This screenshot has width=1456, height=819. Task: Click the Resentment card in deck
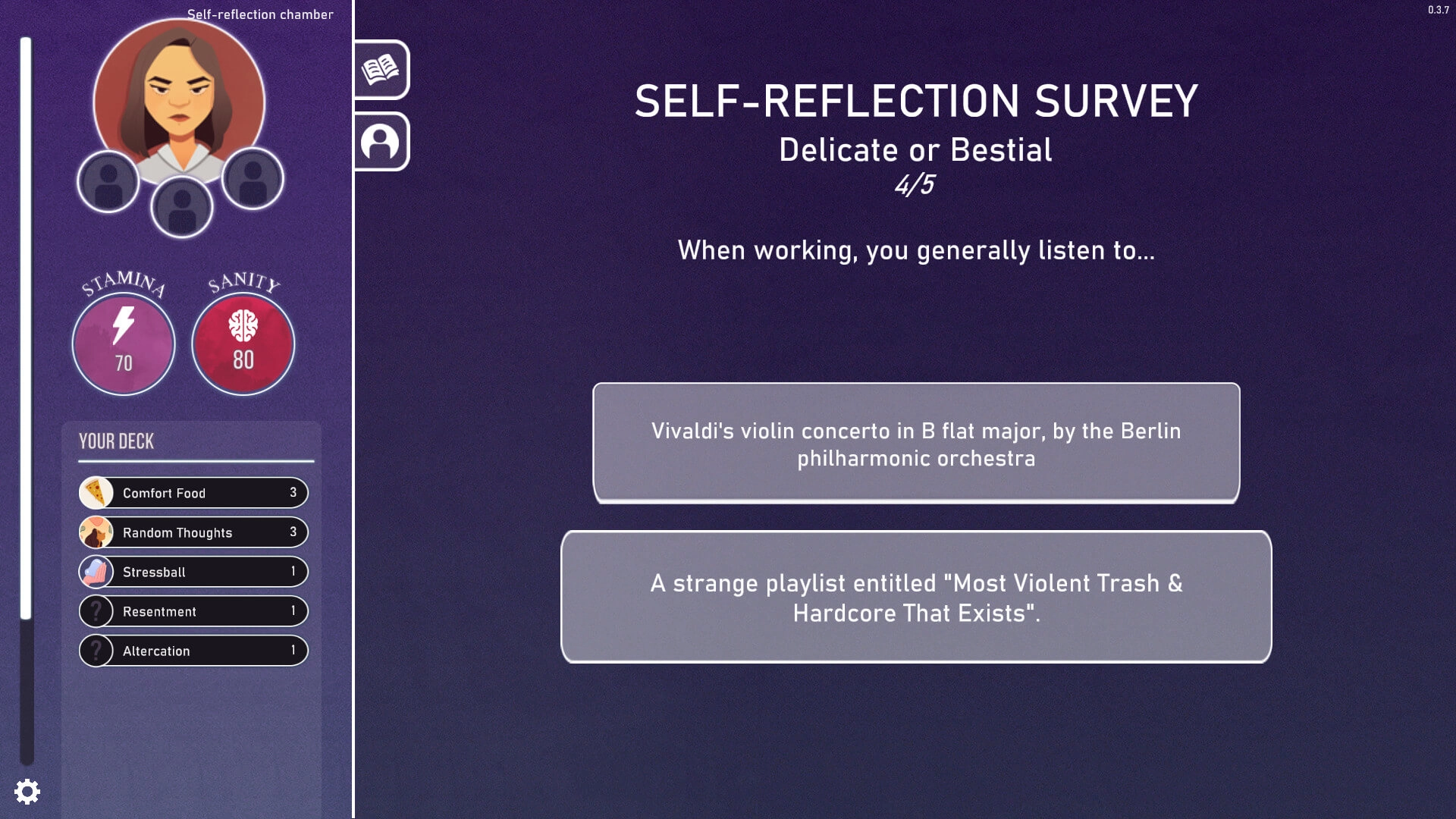click(194, 611)
